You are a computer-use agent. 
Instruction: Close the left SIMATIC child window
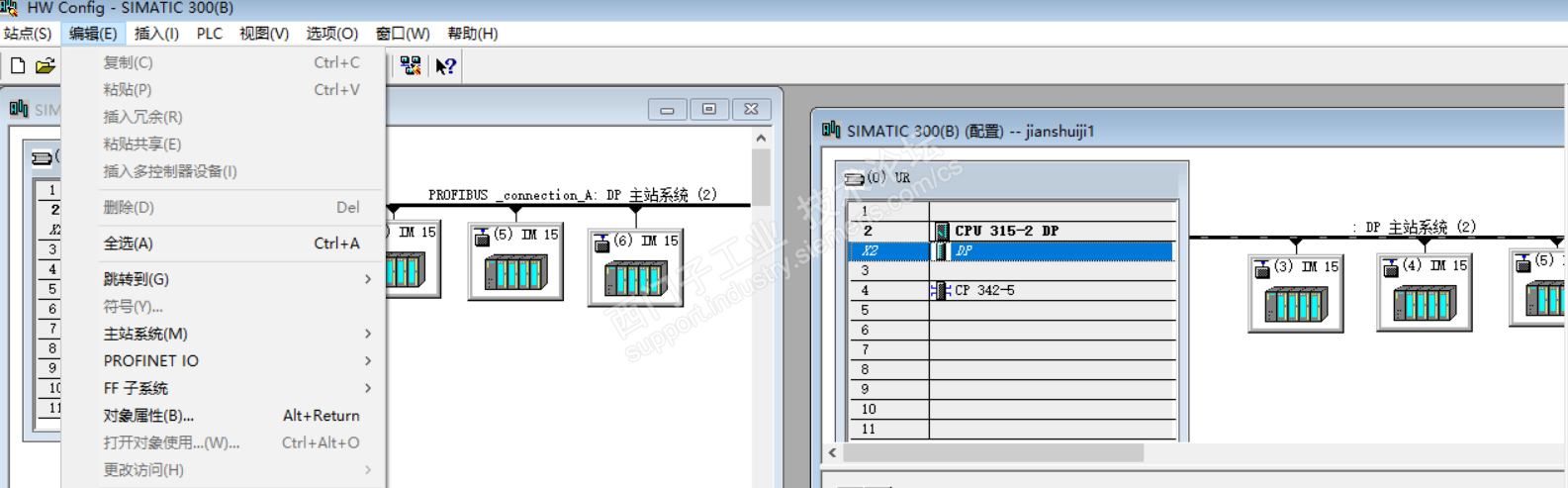(751, 109)
